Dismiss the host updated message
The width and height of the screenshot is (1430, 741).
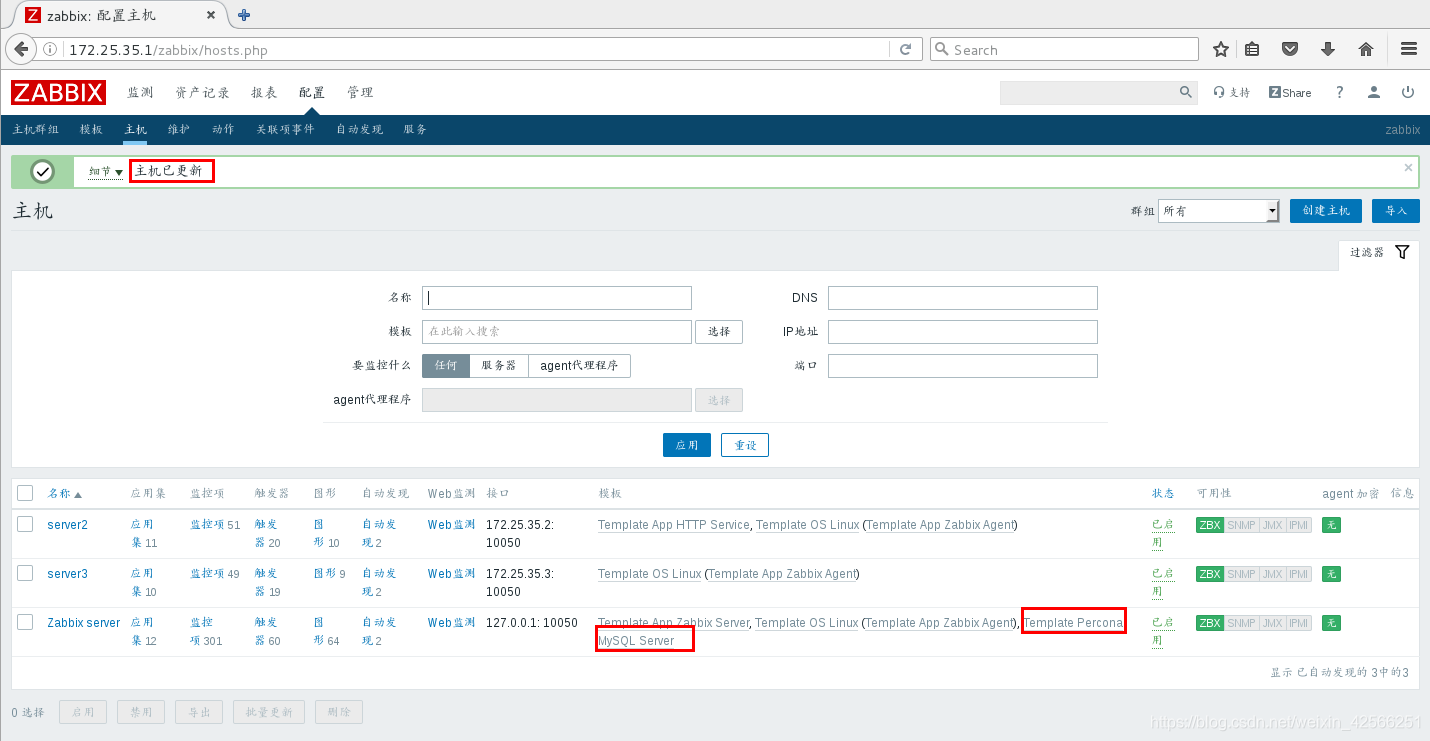(x=1409, y=167)
